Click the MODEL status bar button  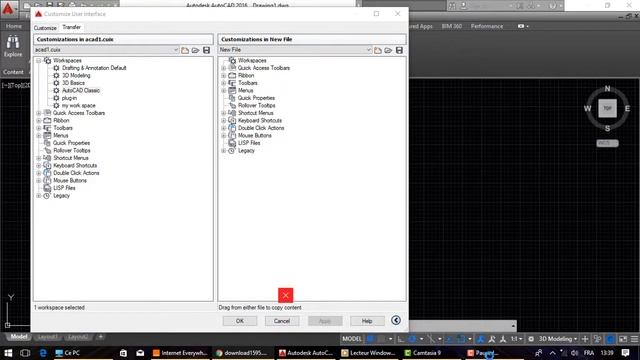[x=352, y=339]
